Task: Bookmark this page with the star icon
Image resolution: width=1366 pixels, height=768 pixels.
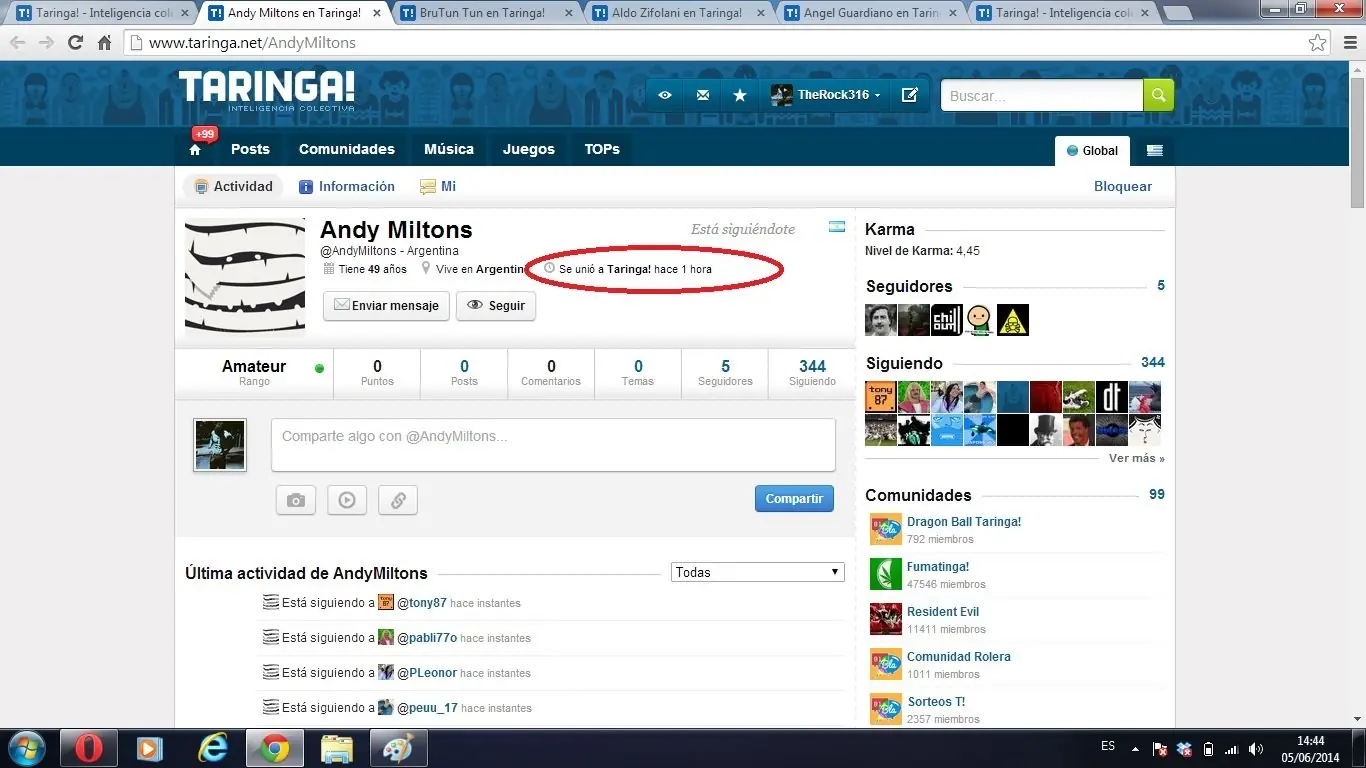Action: pyautogui.click(x=1318, y=43)
